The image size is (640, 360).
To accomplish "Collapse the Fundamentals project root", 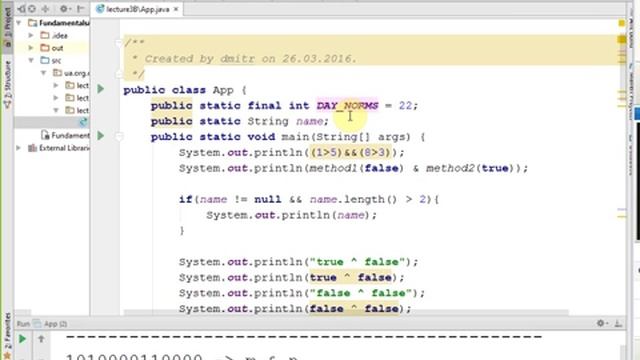I will [19, 23].
